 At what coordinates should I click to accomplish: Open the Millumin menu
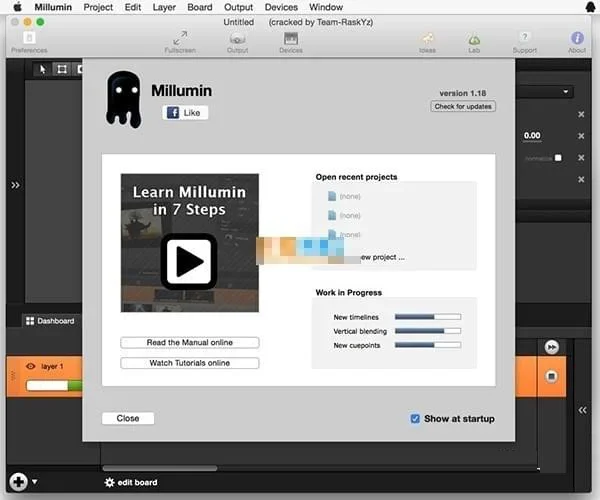pos(53,7)
